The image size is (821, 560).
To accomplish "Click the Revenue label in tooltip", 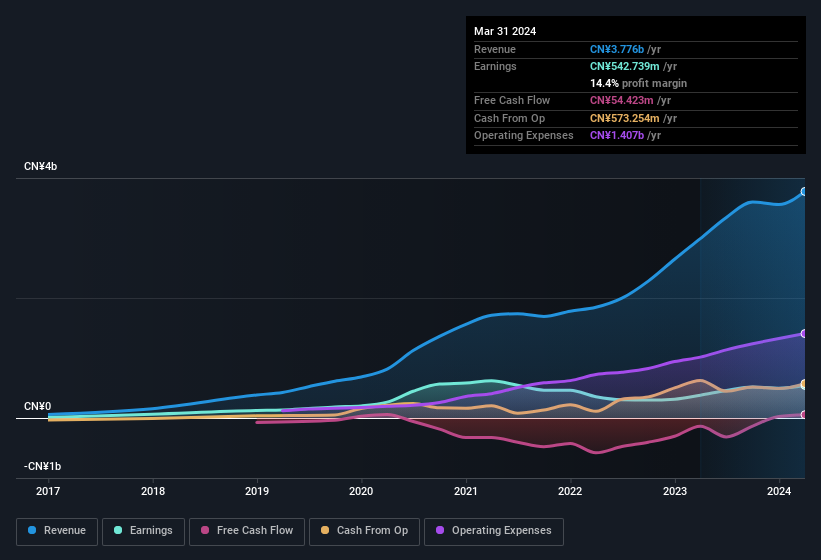I will point(495,49).
